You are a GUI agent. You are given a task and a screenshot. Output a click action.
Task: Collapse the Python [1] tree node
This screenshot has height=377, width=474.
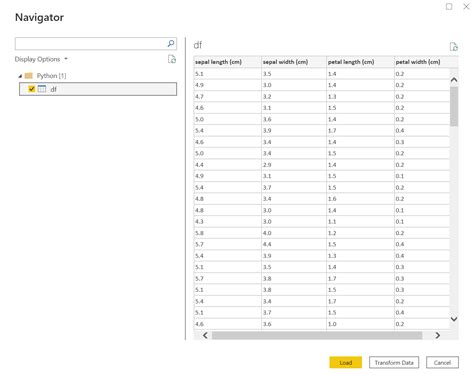tap(20, 76)
